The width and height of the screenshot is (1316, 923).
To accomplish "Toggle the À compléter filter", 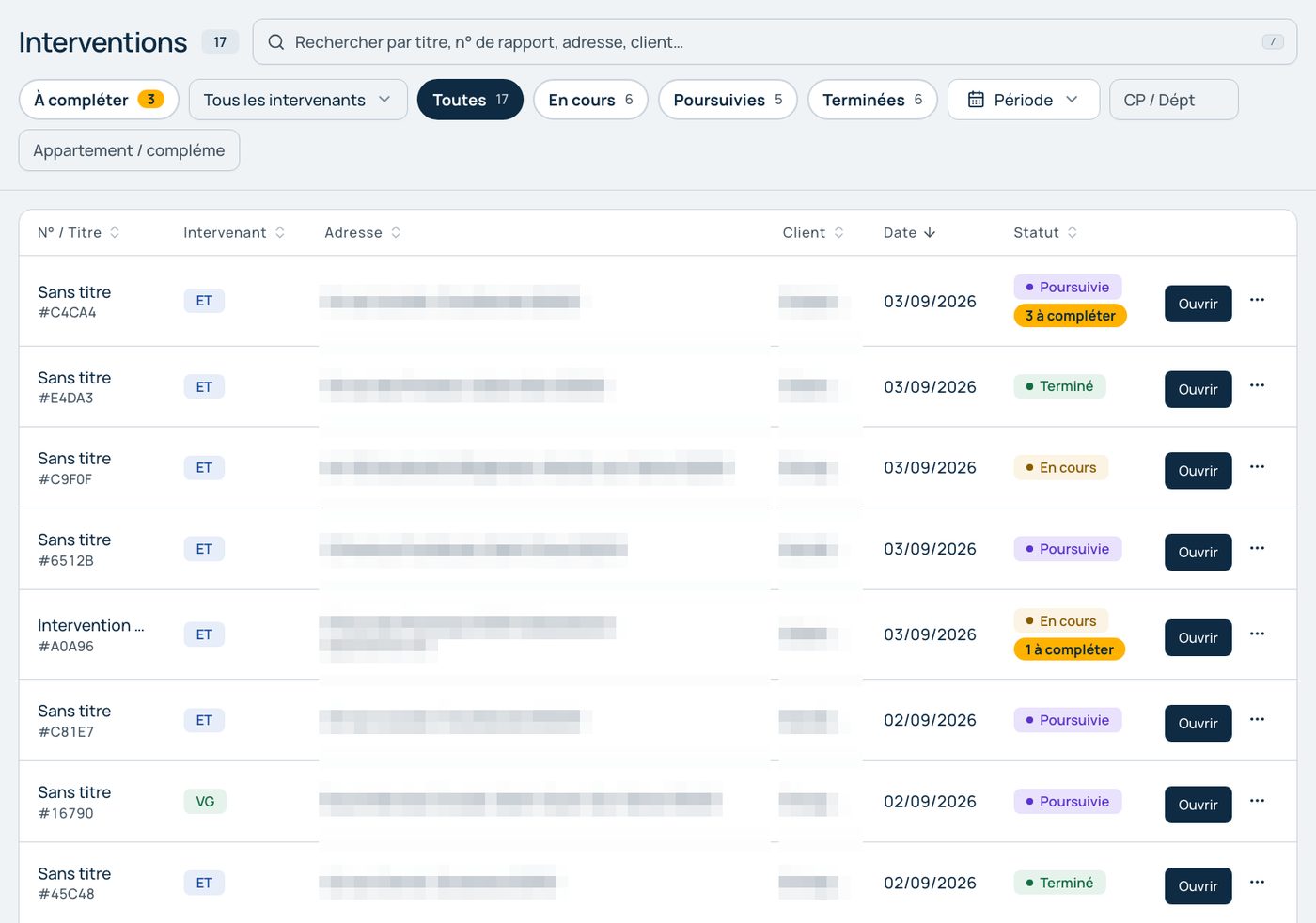I will (x=99, y=100).
